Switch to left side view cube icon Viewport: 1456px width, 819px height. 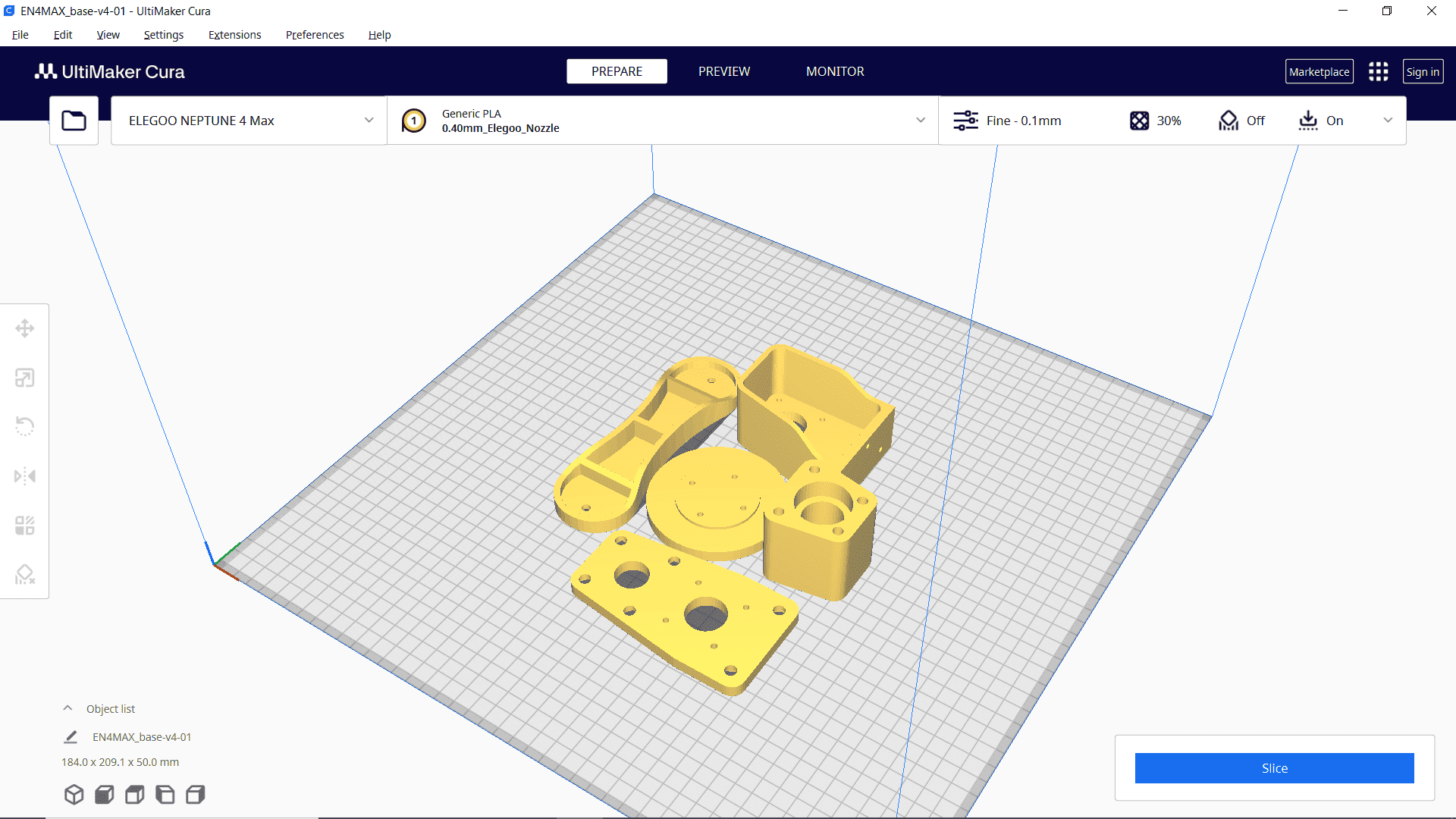click(165, 794)
